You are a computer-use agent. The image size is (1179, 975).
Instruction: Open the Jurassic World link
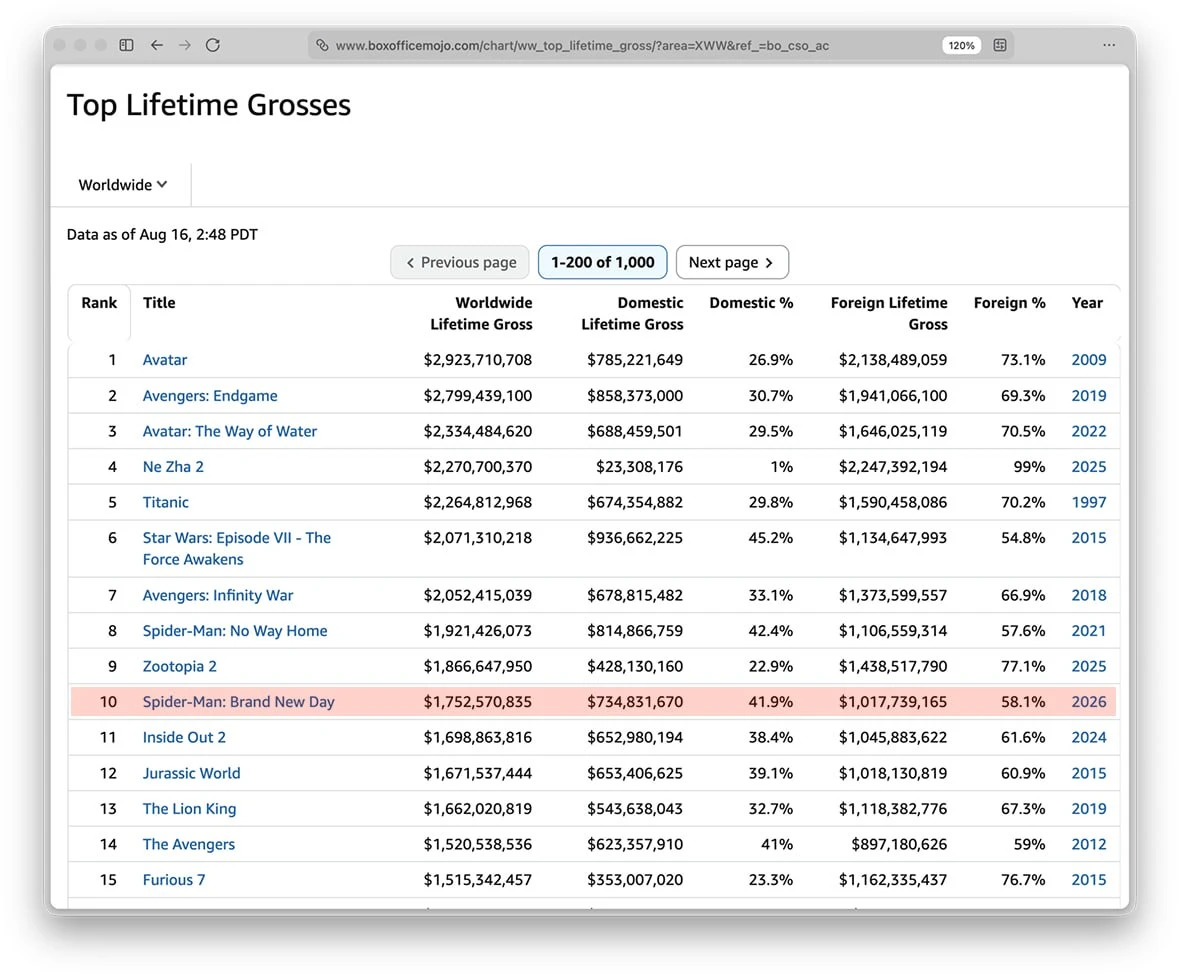(x=192, y=774)
